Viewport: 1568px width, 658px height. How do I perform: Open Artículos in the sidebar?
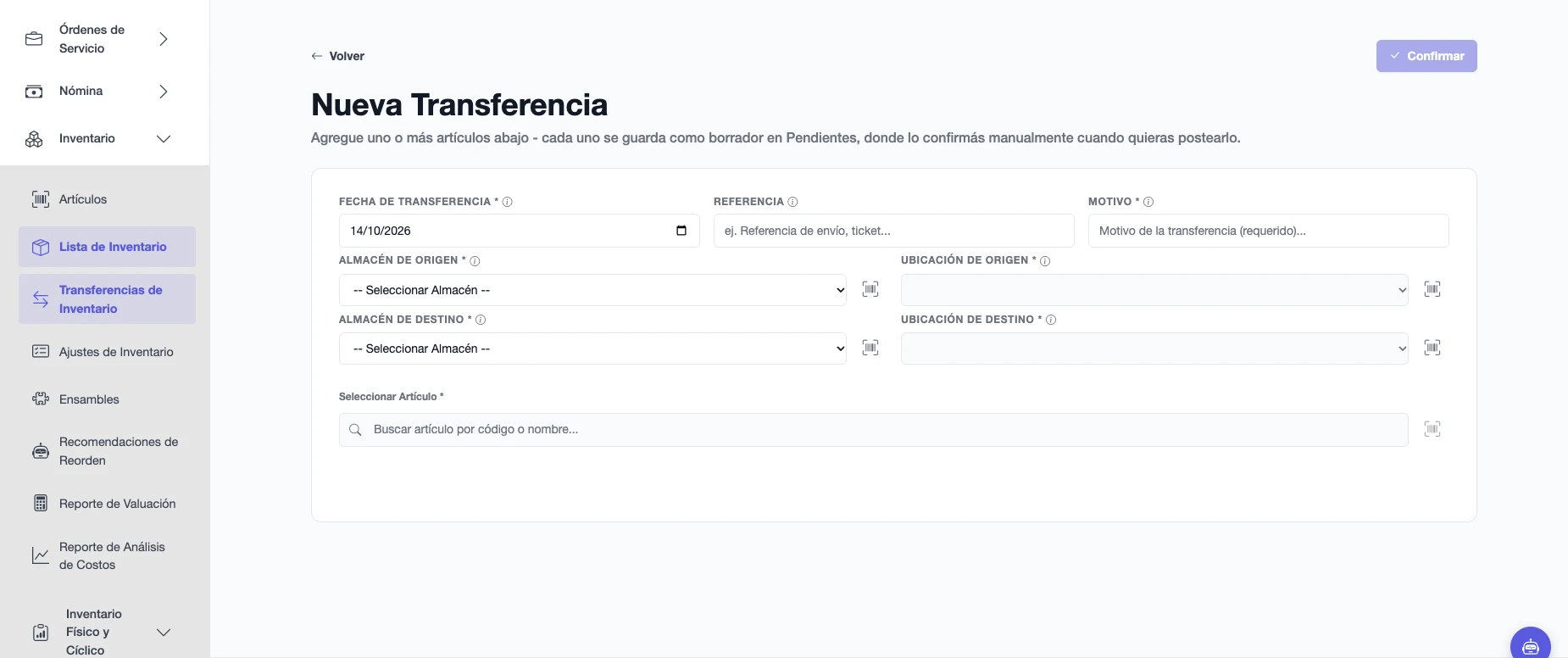tap(107, 199)
